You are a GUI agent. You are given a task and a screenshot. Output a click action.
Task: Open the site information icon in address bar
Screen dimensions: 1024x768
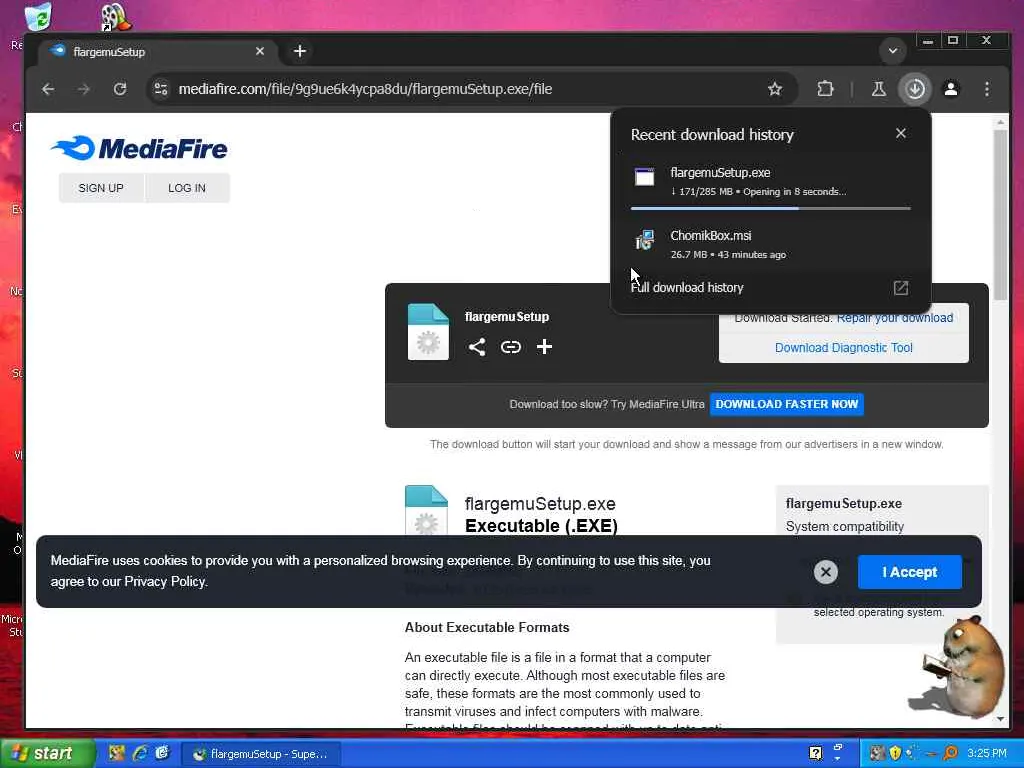pyautogui.click(x=161, y=89)
